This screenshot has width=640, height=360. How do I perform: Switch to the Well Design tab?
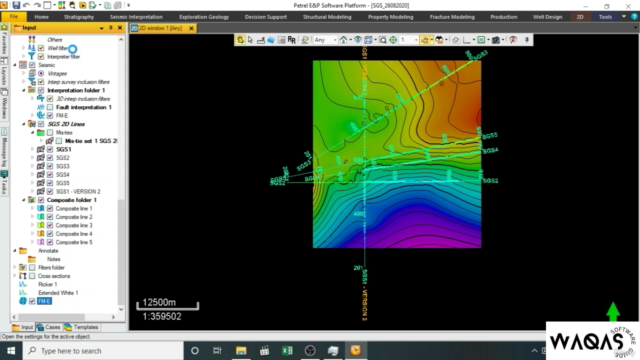coord(547,17)
